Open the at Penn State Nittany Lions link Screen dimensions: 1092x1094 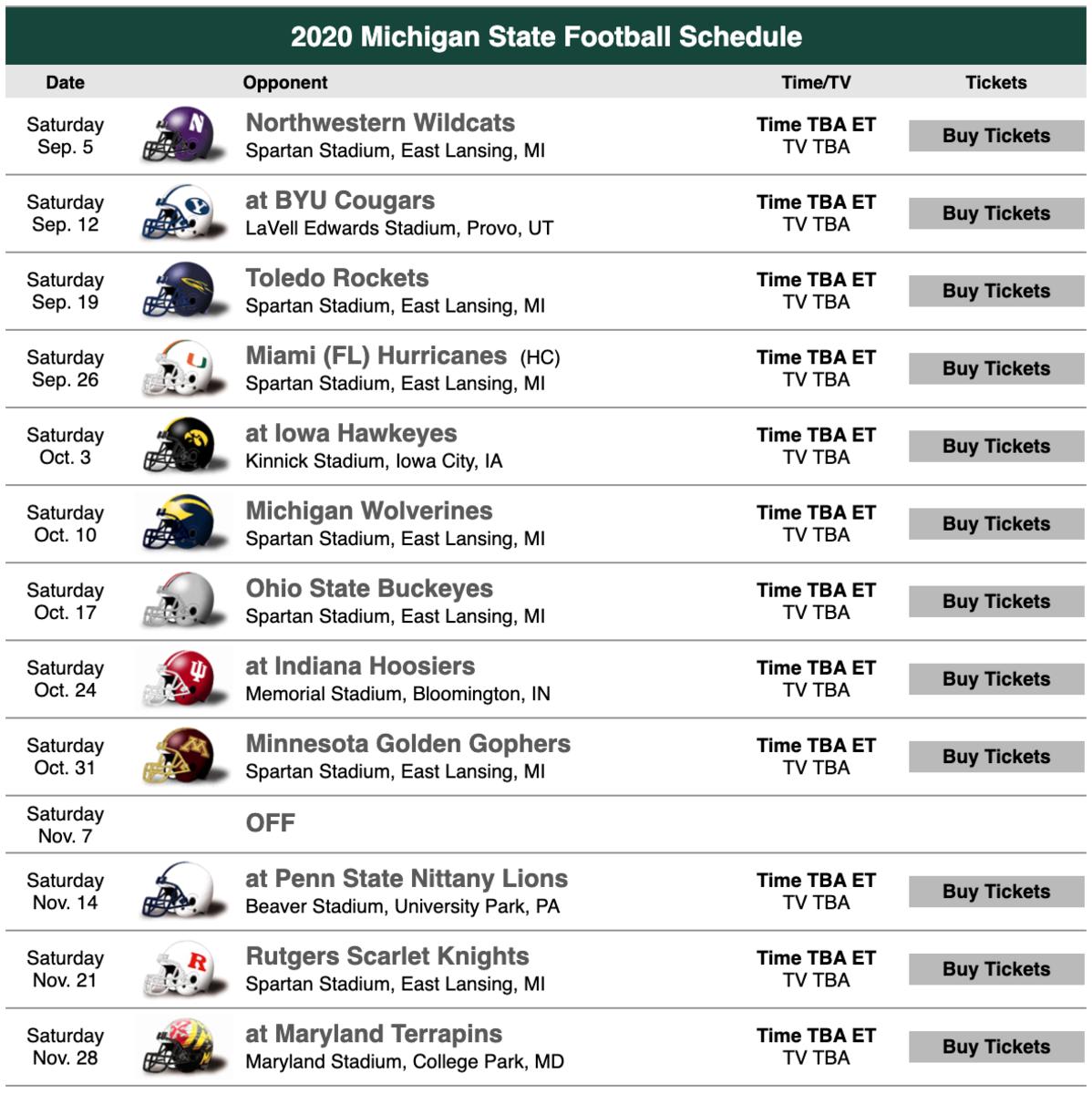[x=407, y=879]
